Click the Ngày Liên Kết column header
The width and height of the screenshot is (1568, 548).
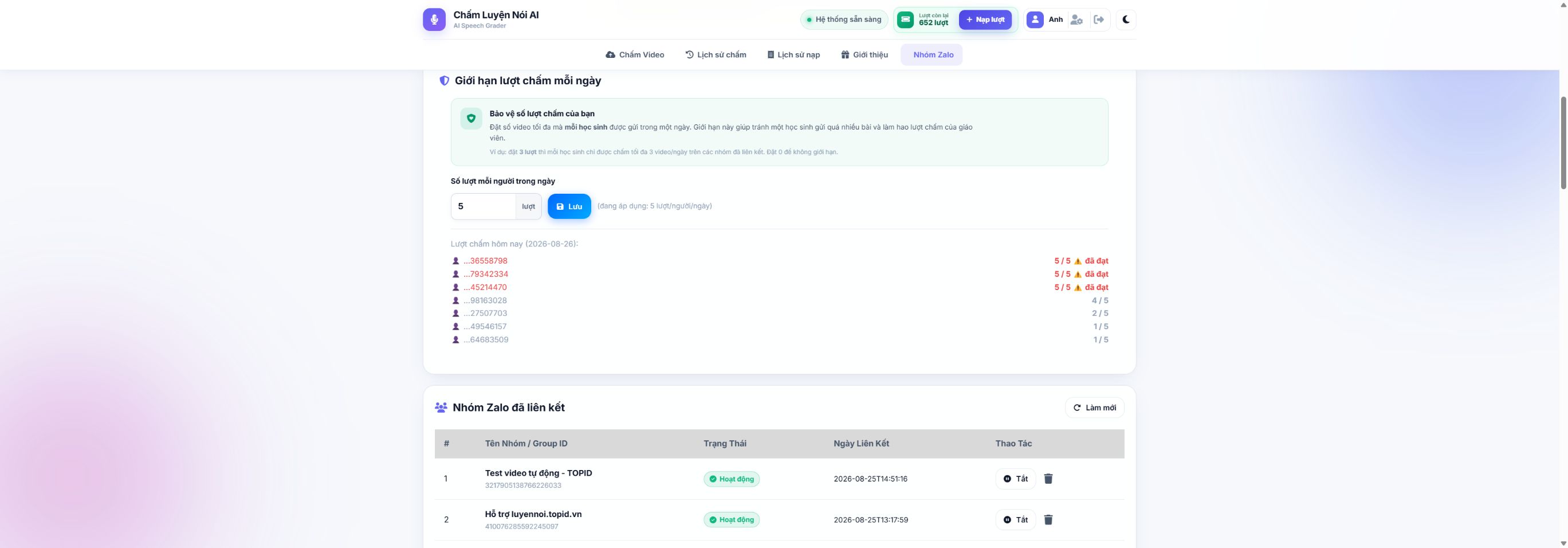click(861, 443)
